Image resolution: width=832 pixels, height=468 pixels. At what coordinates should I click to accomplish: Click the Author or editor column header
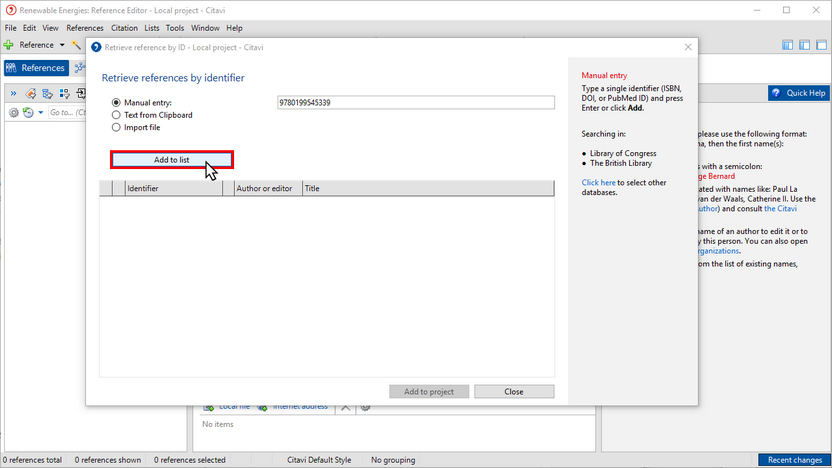[268, 188]
